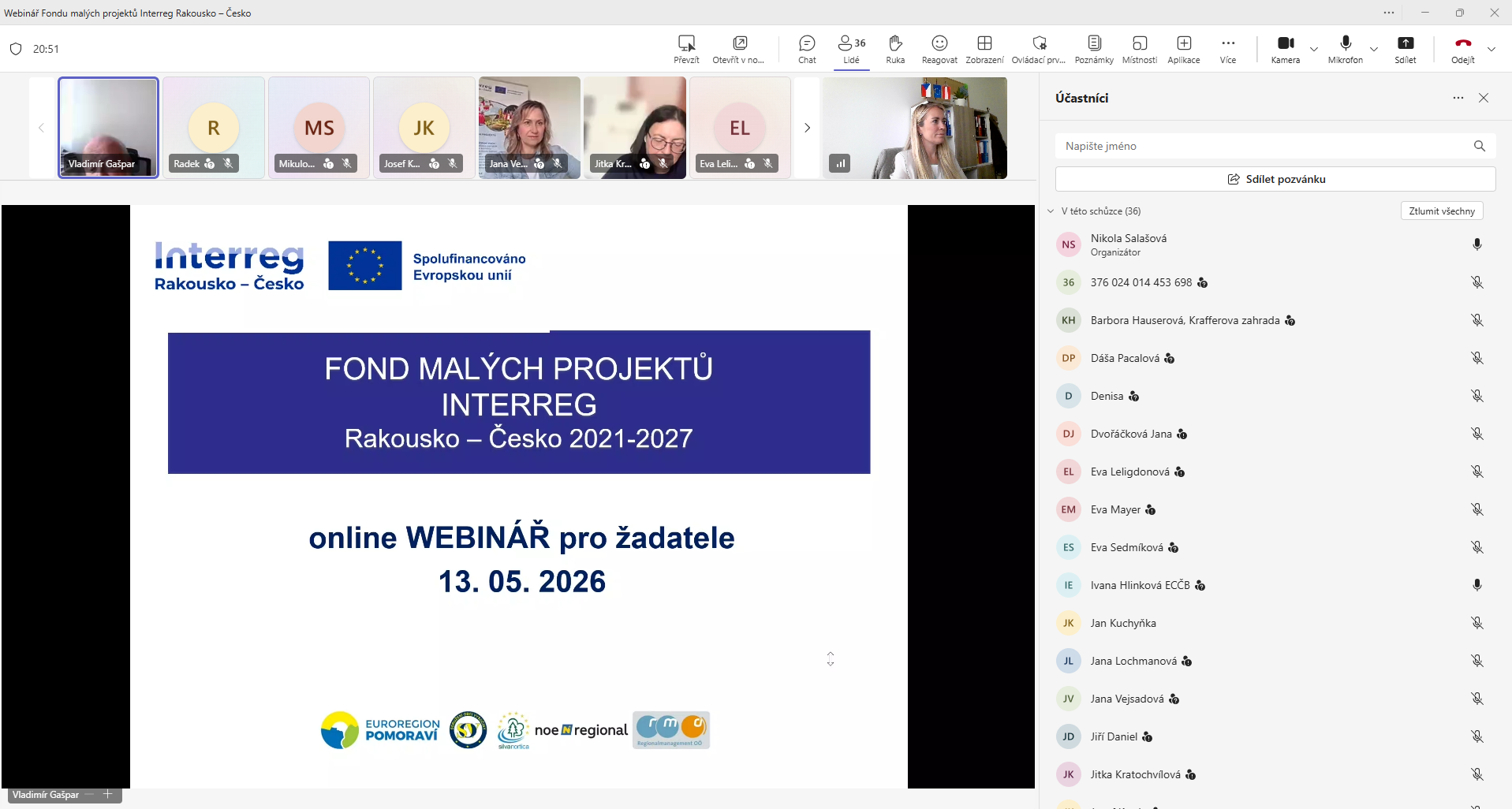This screenshot has width=1512, height=809.
Task: Toggle the Mikrofon mute state
Action: [x=1346, y=49]
